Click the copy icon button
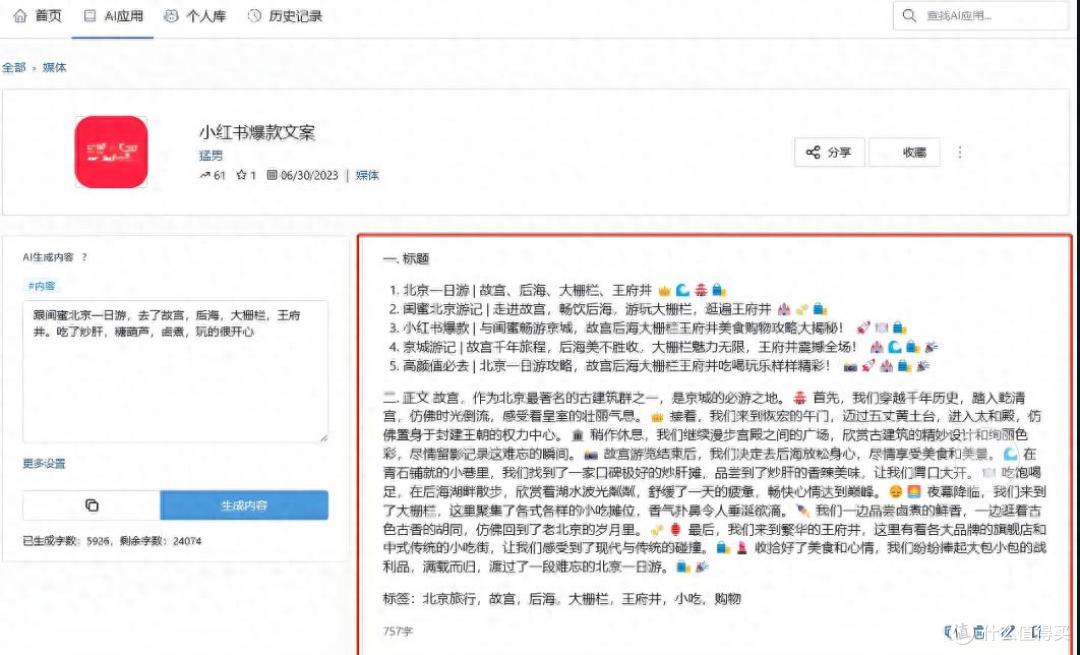The height and width of the screenshot is (655, 1080). [x=92, y=506]
